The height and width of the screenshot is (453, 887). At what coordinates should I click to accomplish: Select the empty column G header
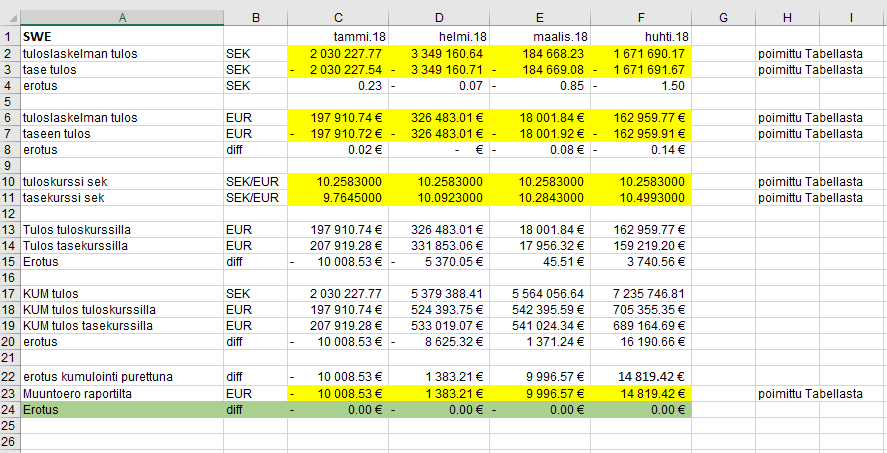(x=723, y=17)
